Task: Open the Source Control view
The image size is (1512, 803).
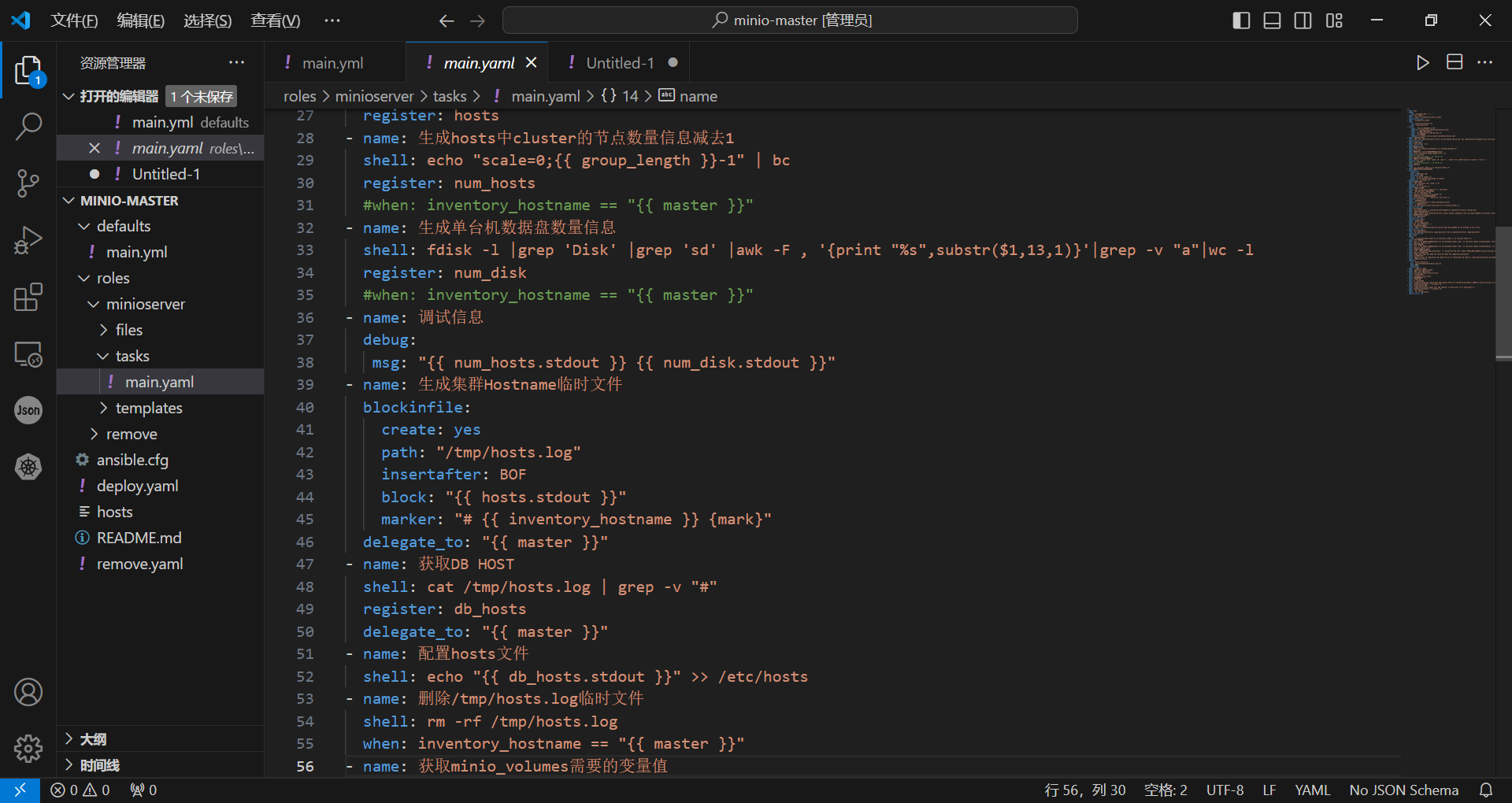Action: pos(28,183)
